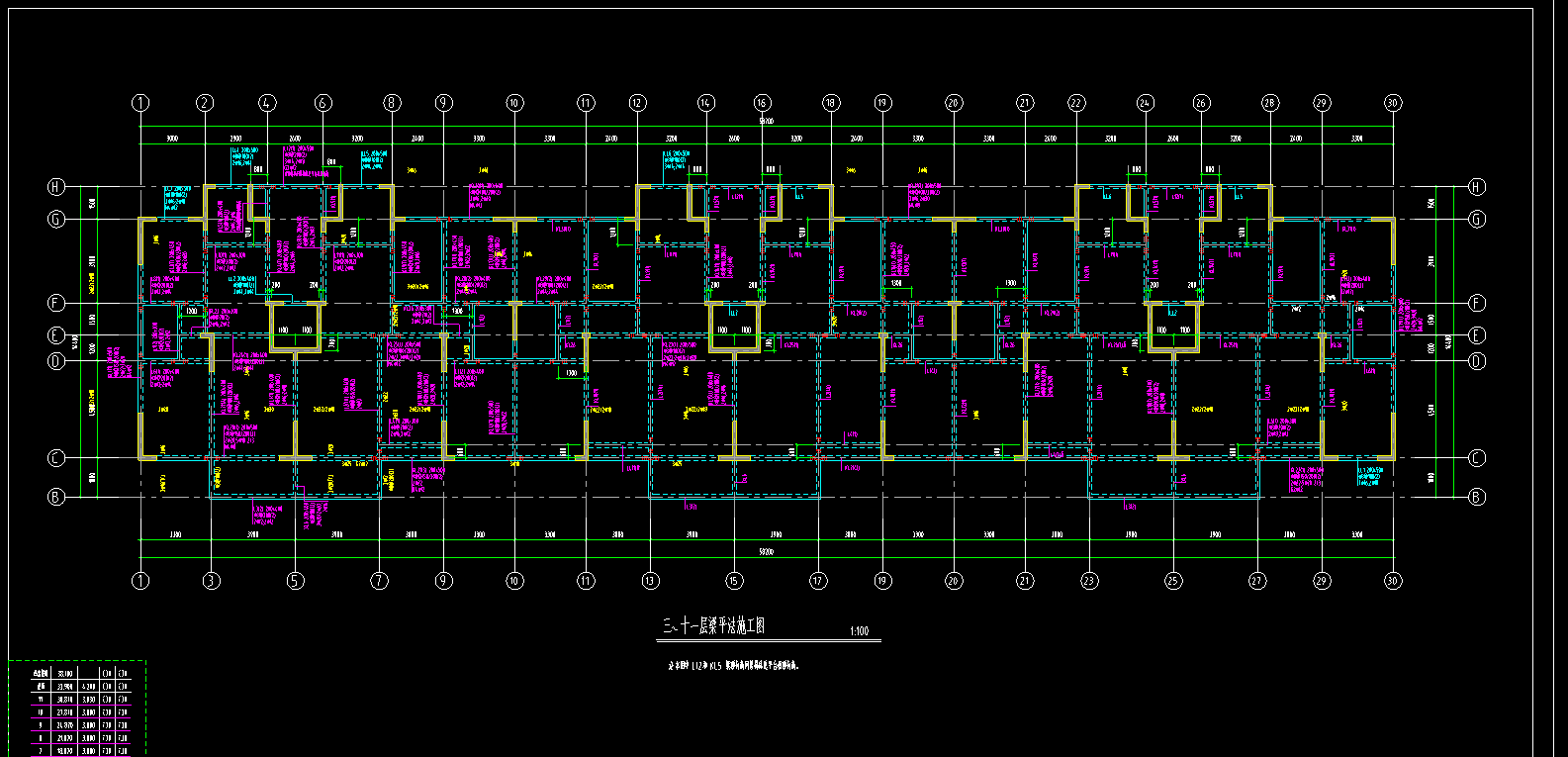Click grid axis bubble 6

pyautogui.click(x=323, y=103)
